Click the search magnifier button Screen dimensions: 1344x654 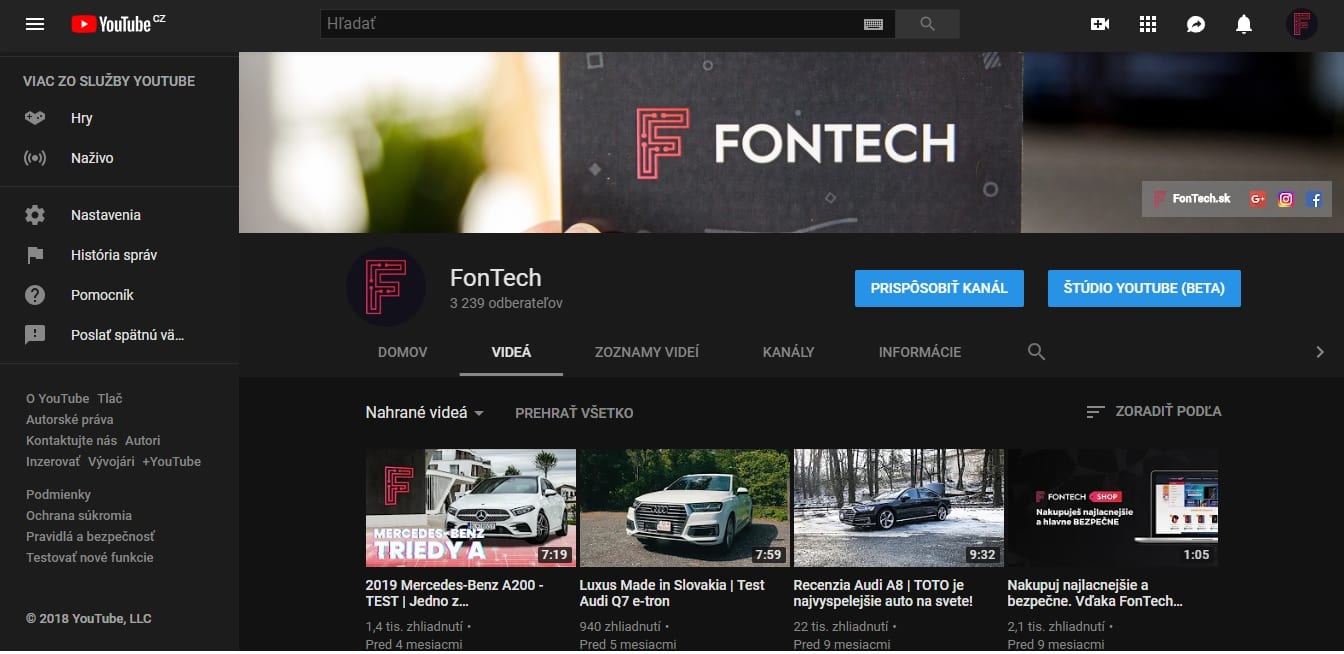927,24
